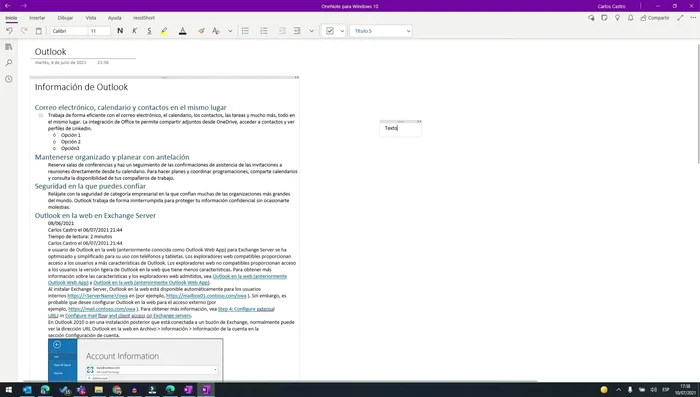Screen dimensions: 700x397
Task: Click the page title Outlook
Action: click(x=50, y=52)
